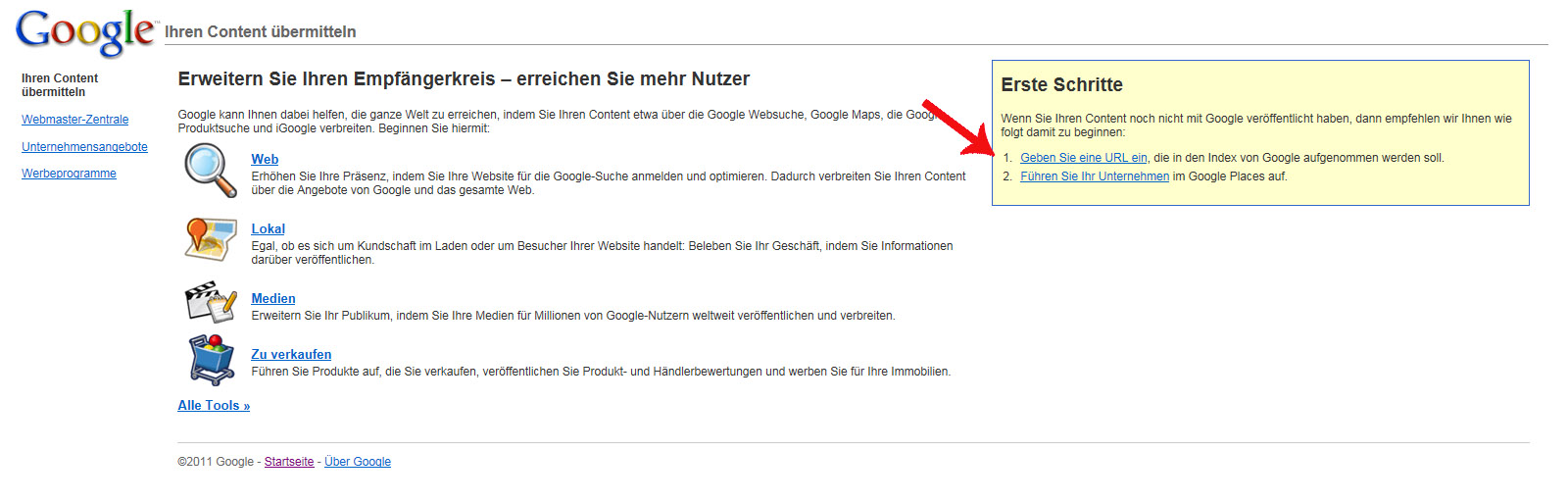Click the Führen Sie Ihr Unternehmen link
Screen dimensions: 1568x502
[x=1095, y=176]
